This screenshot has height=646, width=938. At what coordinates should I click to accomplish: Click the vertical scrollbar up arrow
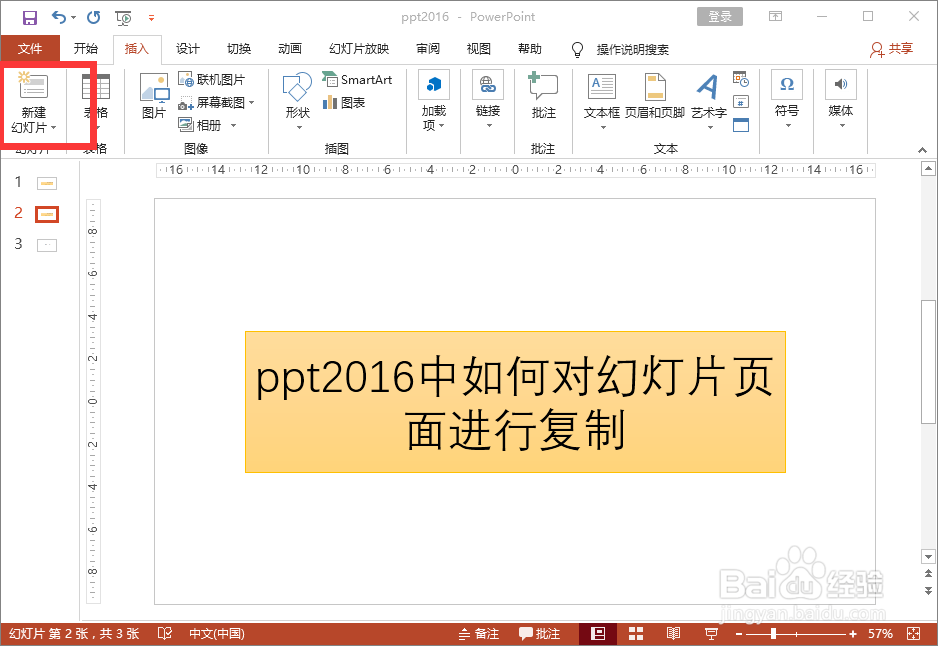pyautogui.click(x=928, y=169)
